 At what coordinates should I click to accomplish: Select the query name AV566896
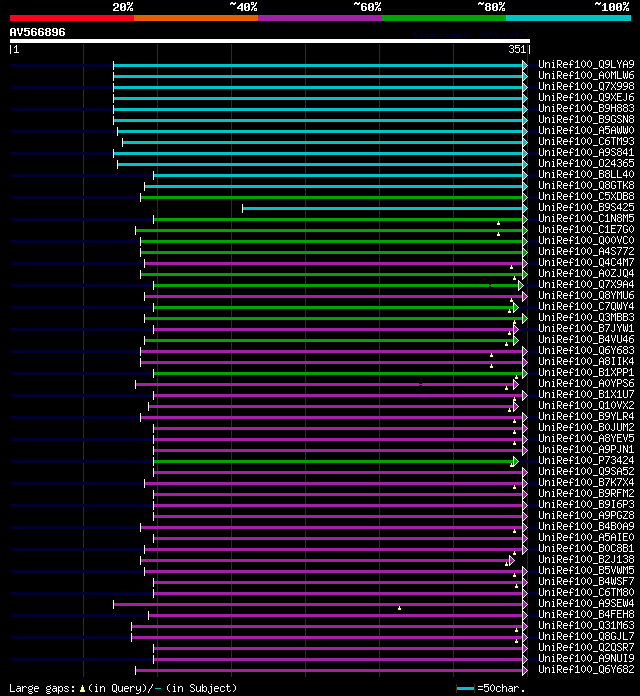coord(37,32)
